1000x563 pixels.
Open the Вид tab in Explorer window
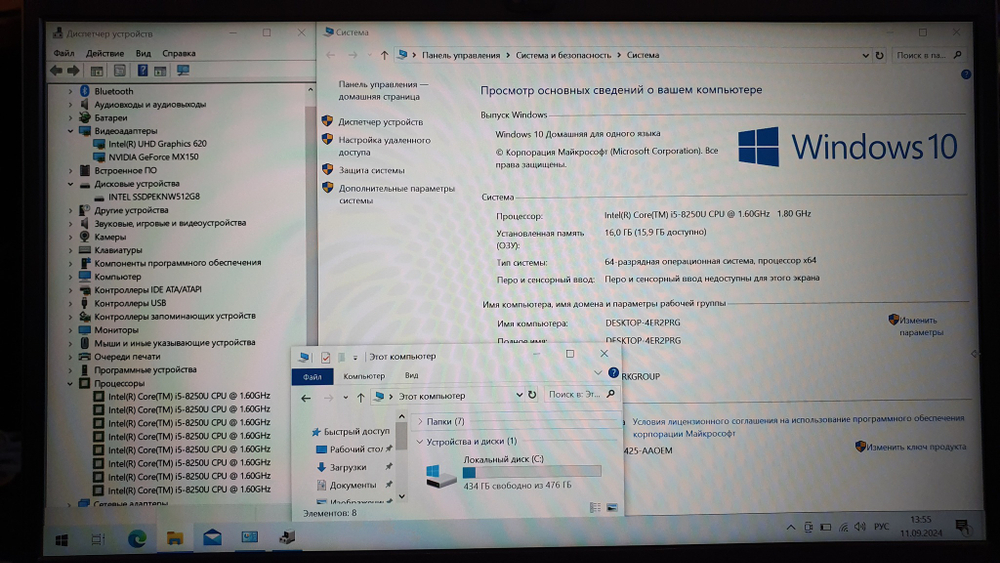pyautogui.click(x=411, y=376)
